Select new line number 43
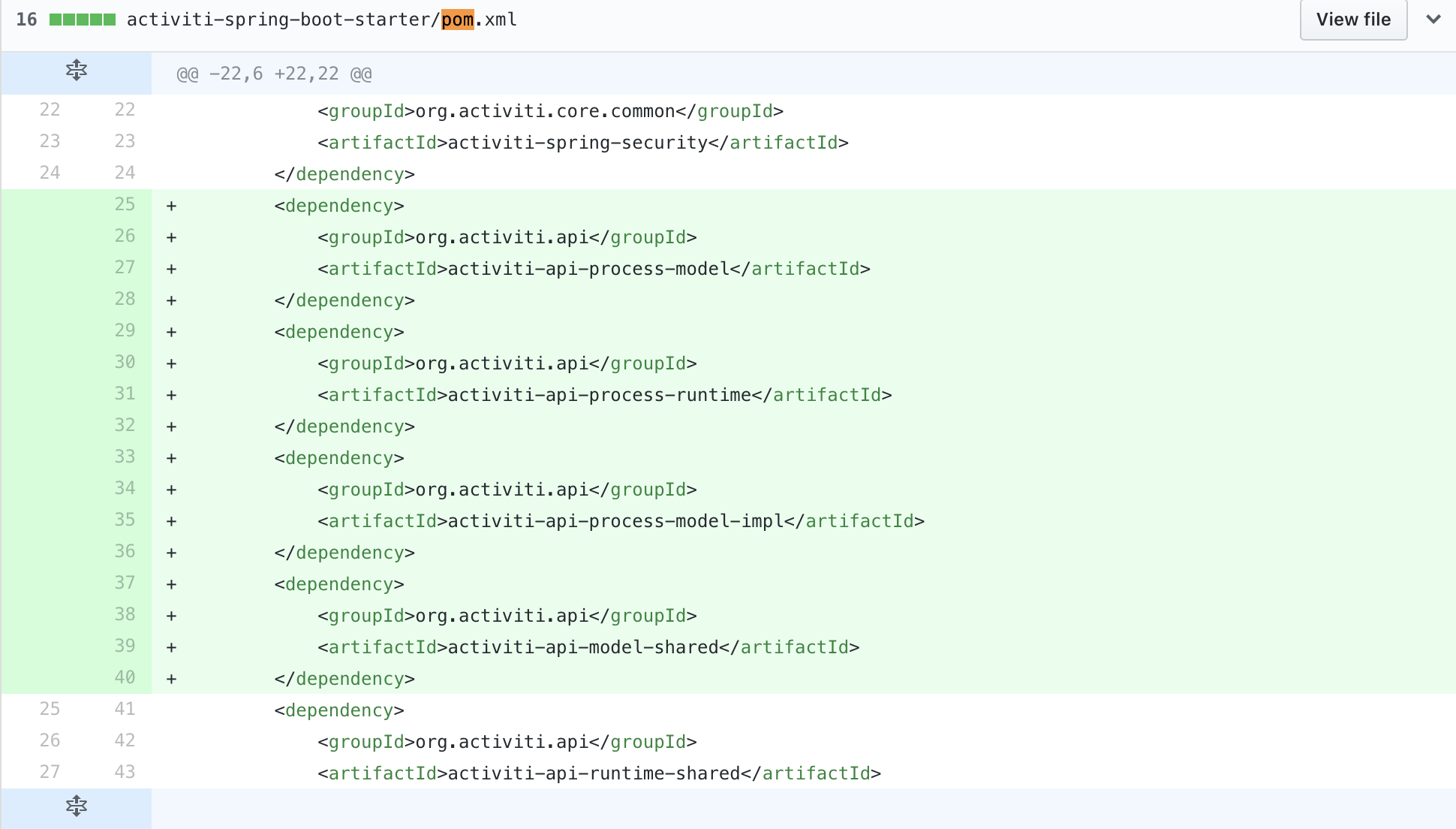Image resolution: width=1456 pixels, height=829 pixels. [x=125, y=772]
